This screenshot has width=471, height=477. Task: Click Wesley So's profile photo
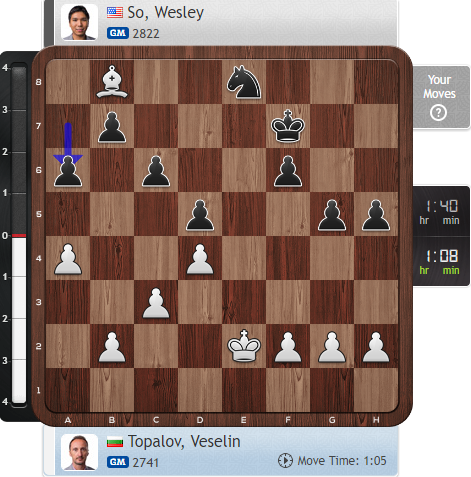[x=79, y=22]
